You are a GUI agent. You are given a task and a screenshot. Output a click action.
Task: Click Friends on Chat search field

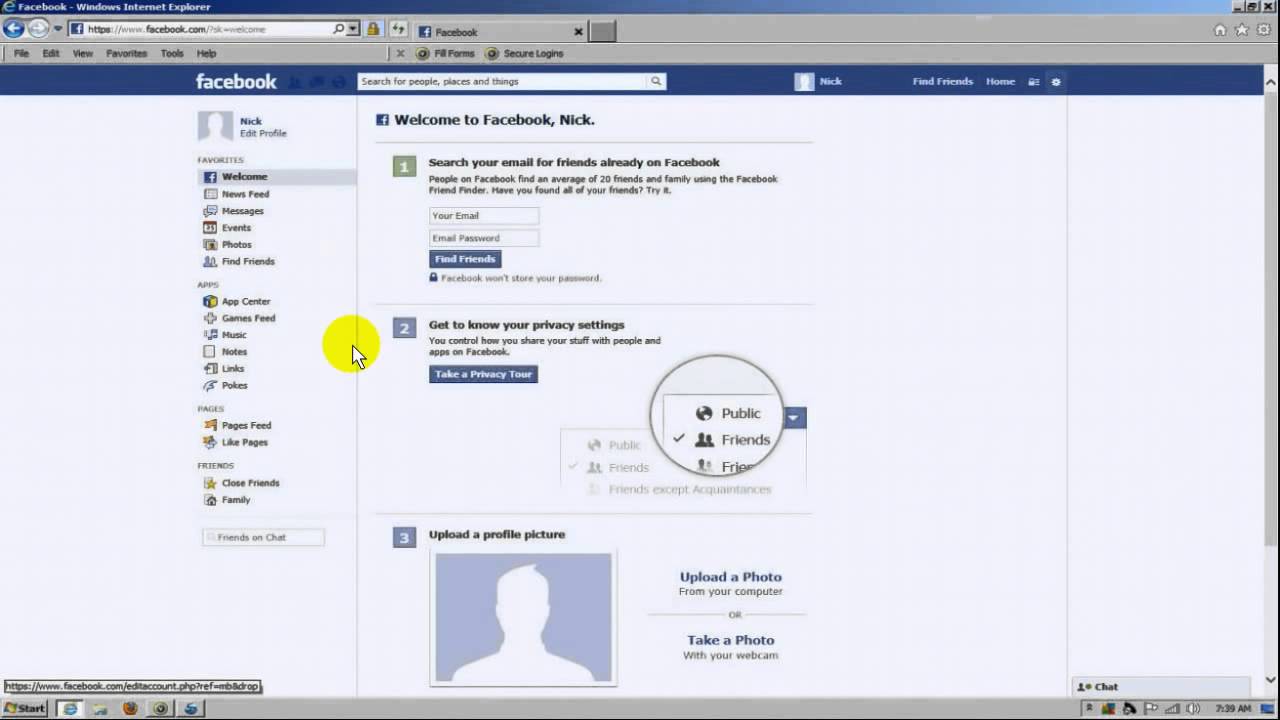pyautogui.click(x=263, y=537)
